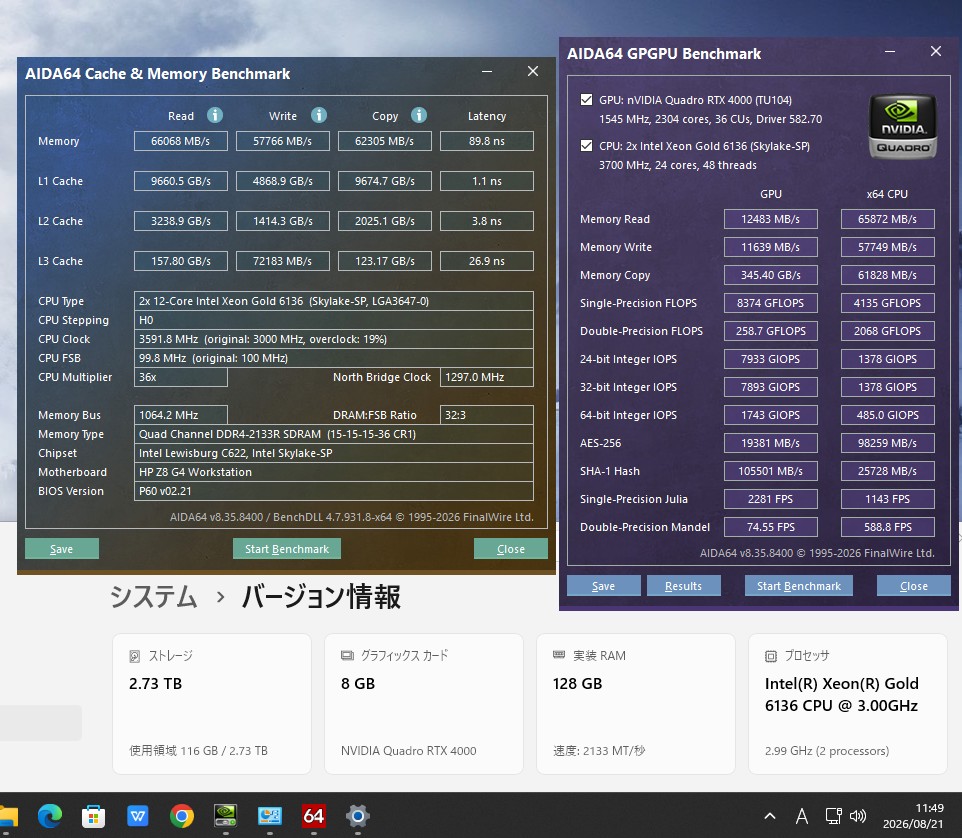Image resolution: width=962 pixels, height=838 pixels.
Task: Open Results in GPGPU Benchmark
Action: (x=683, y=585)
